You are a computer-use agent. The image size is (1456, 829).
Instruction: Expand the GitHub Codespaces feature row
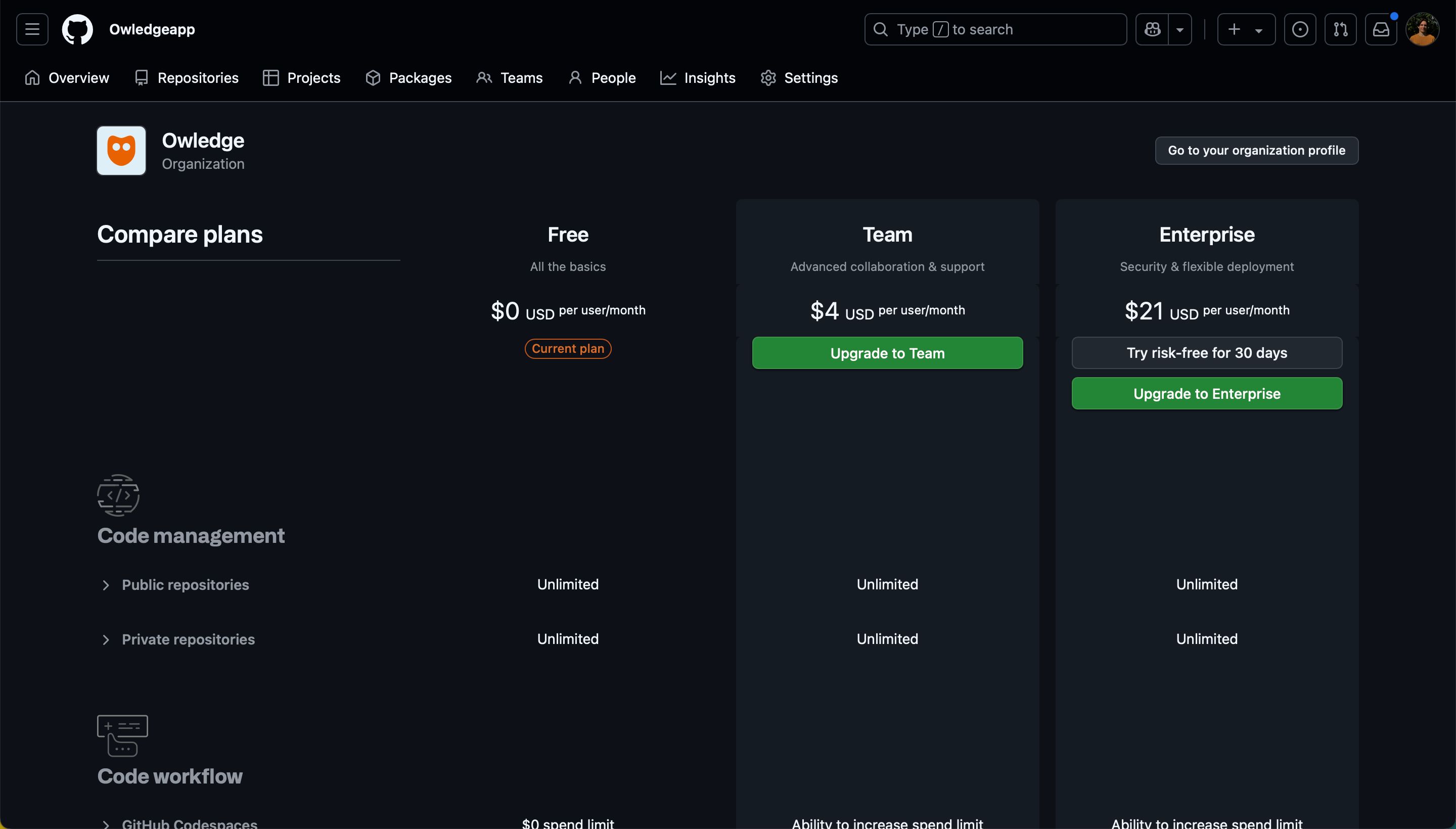[x=105, y=823]
